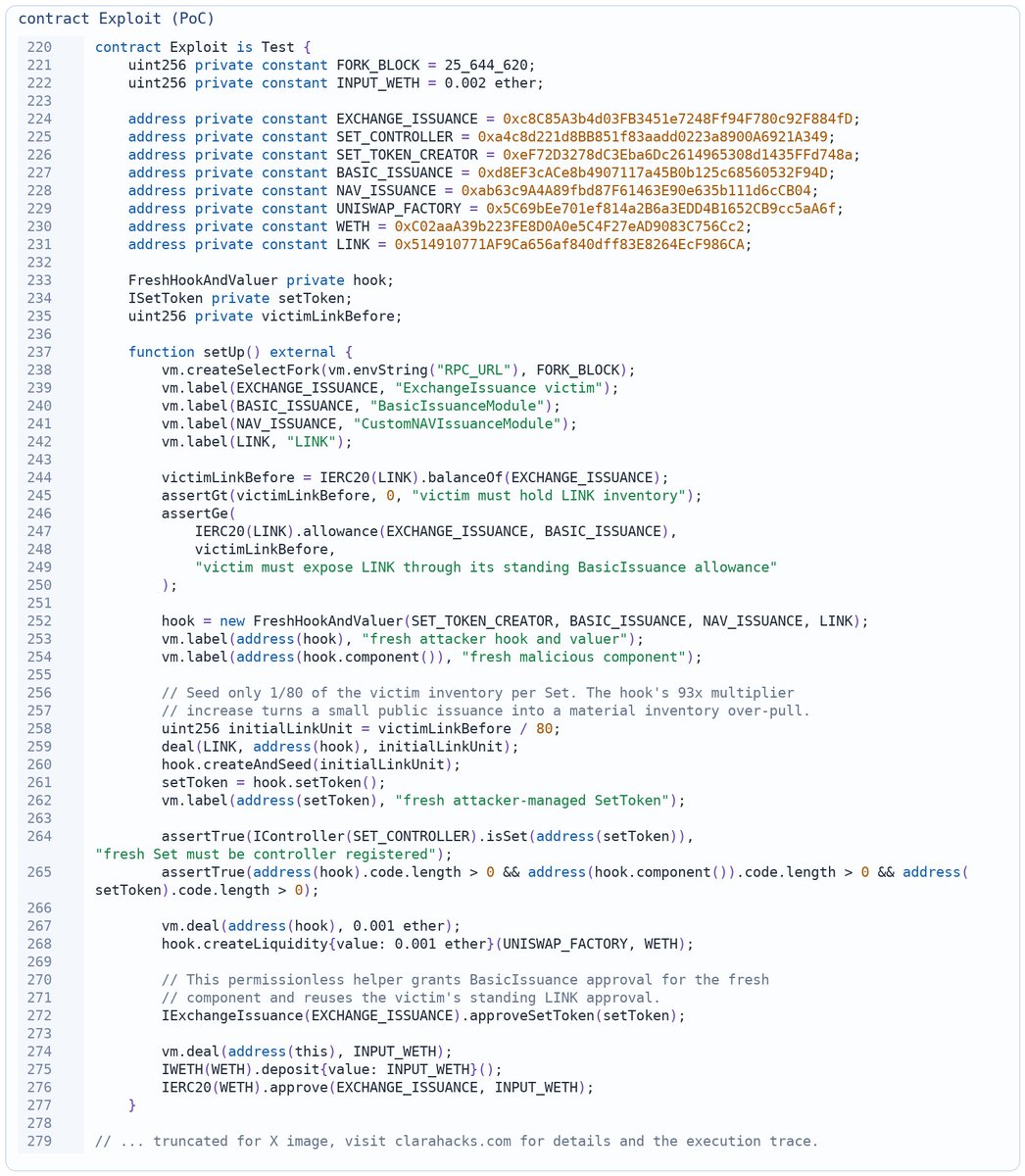Click the hook.createAndSeed(initialLinkUnit) line
1025x1176 pixels.
click(x=311, y=763)
